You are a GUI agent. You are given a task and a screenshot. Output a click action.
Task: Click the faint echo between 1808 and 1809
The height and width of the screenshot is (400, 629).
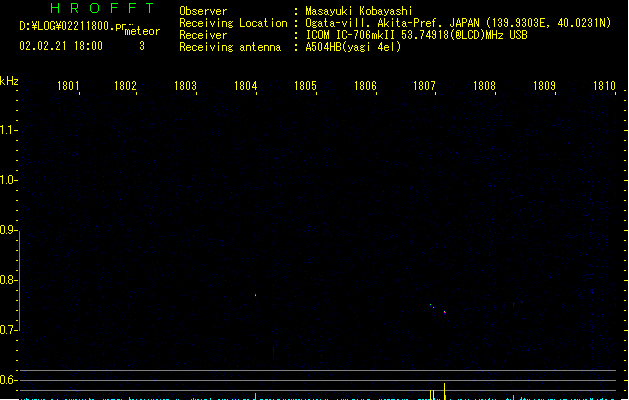point(513,304)
